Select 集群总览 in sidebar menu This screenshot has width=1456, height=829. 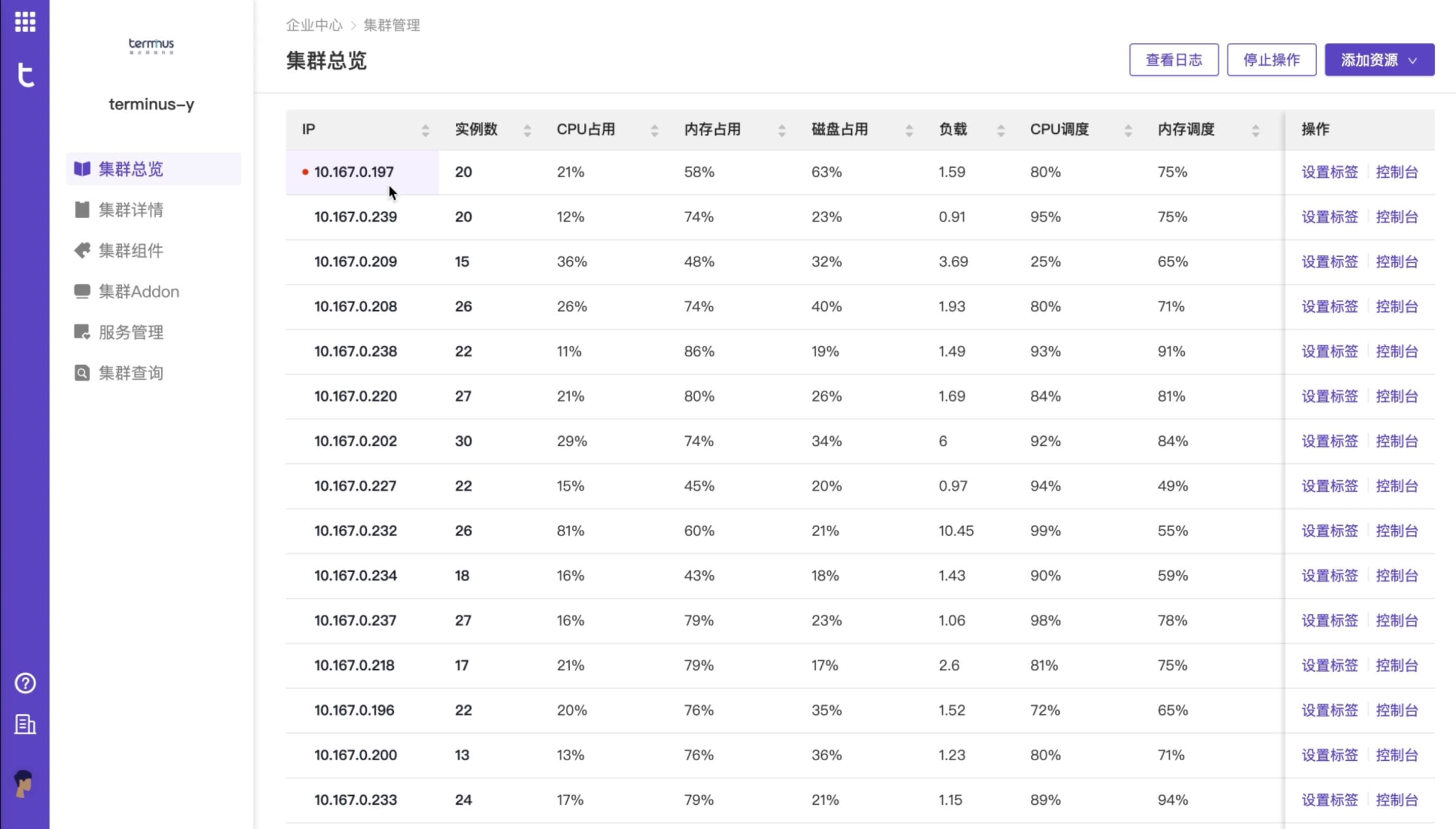click(x=130, y=169)
